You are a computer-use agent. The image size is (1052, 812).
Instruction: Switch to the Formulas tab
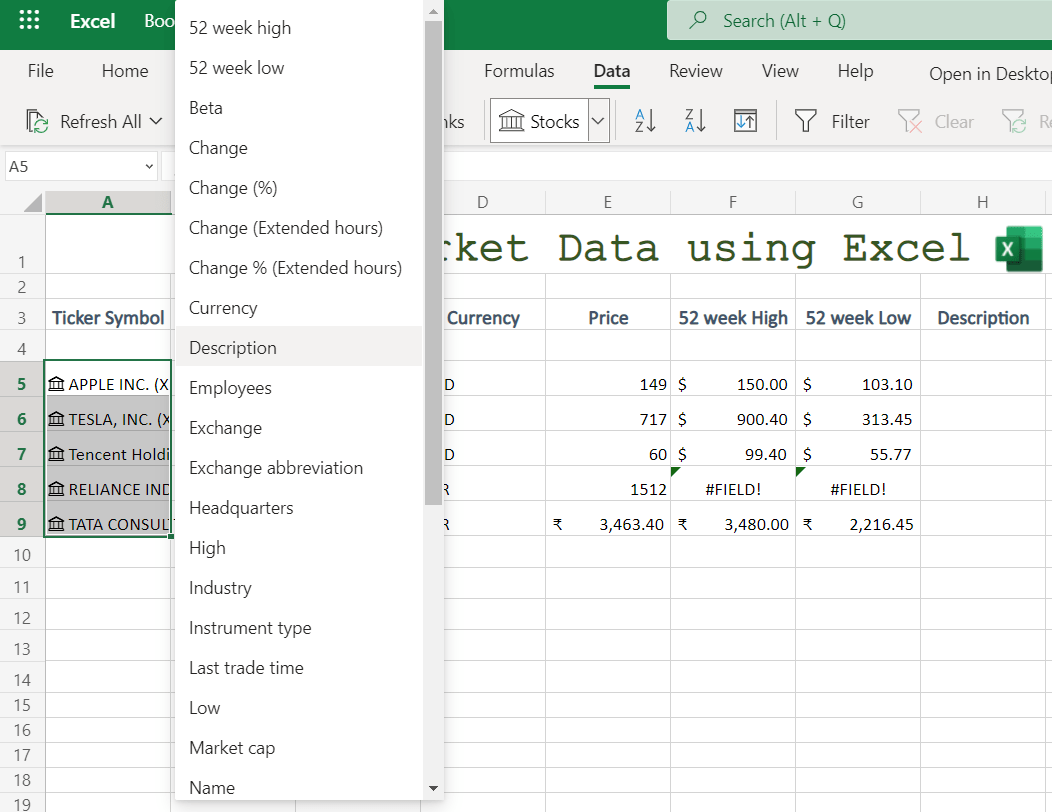click(519, 71)
